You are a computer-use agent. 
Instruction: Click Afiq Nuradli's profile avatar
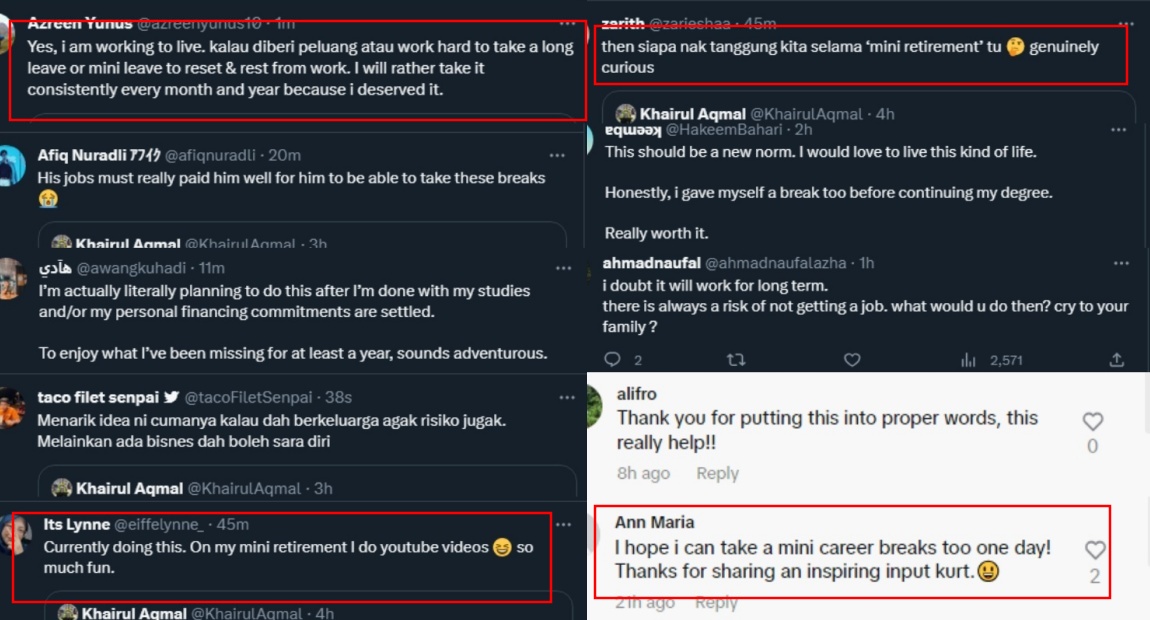tap(12, 165)
